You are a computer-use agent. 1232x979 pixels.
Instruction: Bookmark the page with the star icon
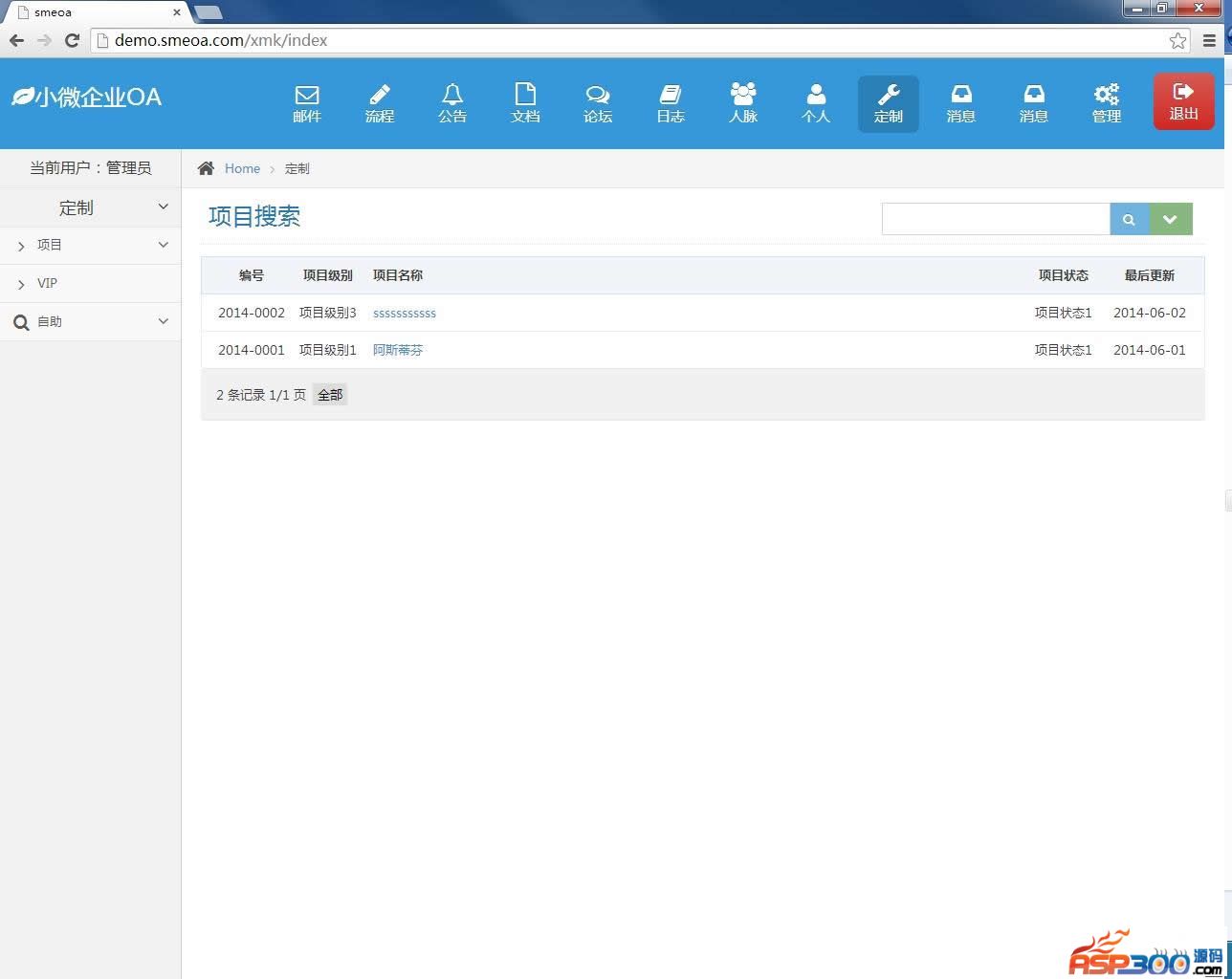tap(1177, 40)
